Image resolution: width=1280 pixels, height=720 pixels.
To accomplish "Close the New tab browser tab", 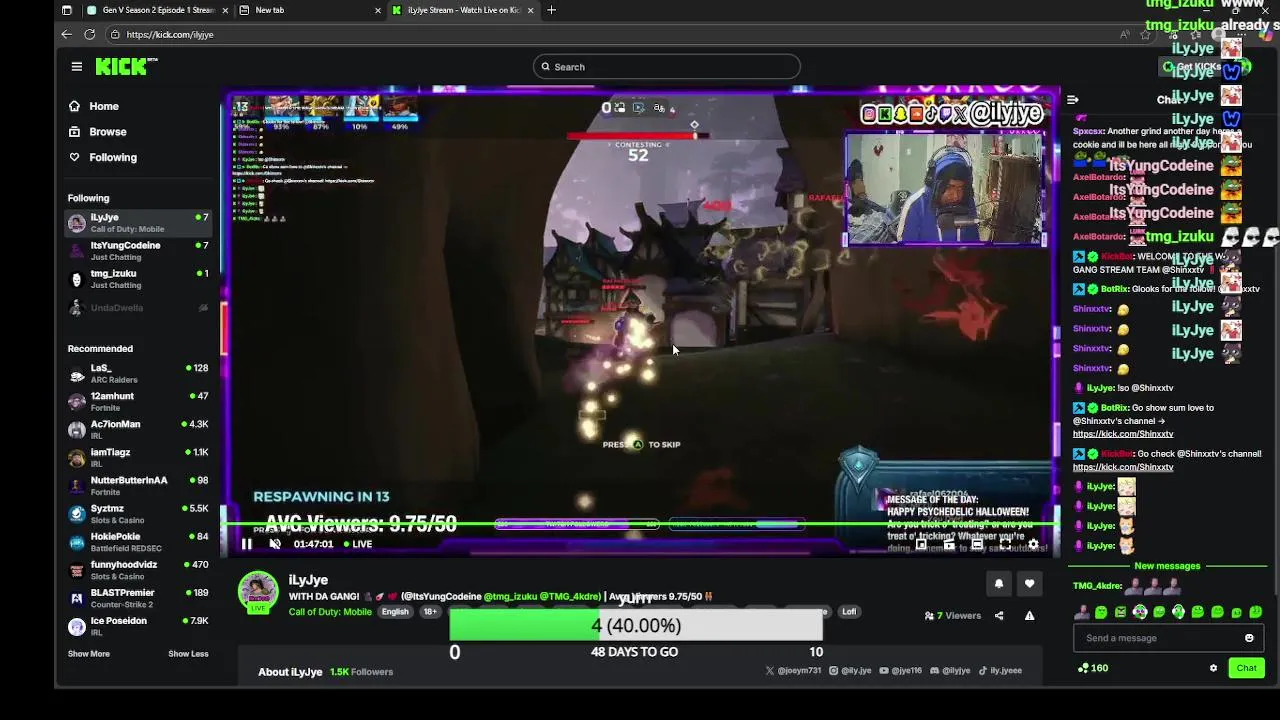I will (x=378, y=10).
